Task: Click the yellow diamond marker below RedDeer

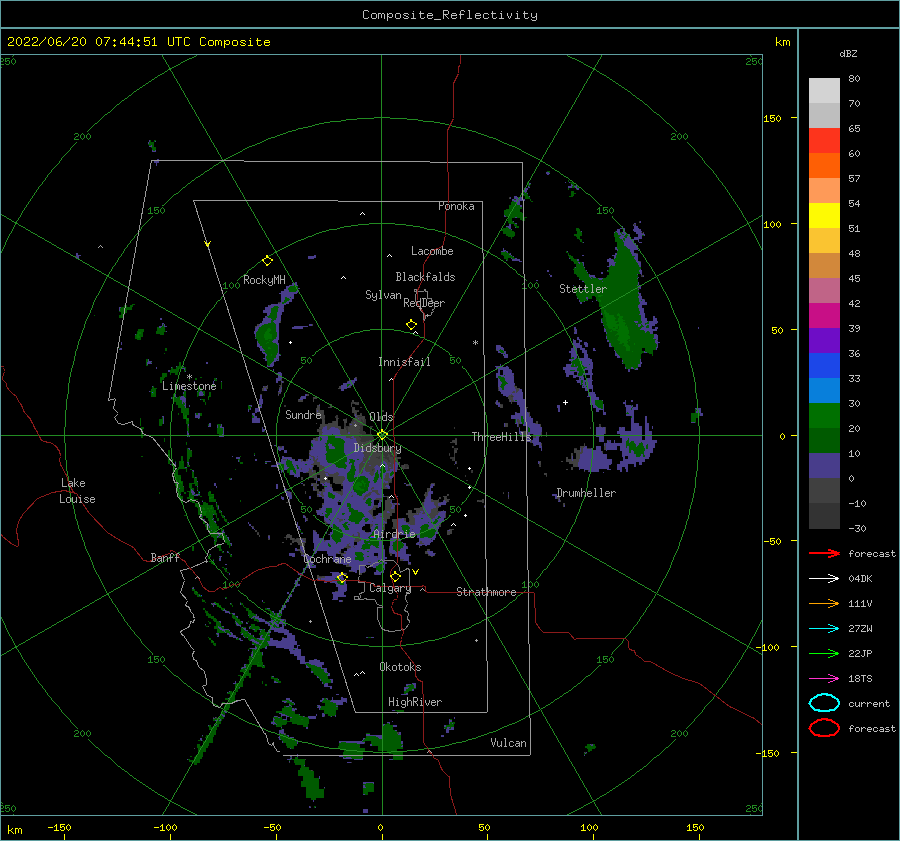Action: pos(412,325)
